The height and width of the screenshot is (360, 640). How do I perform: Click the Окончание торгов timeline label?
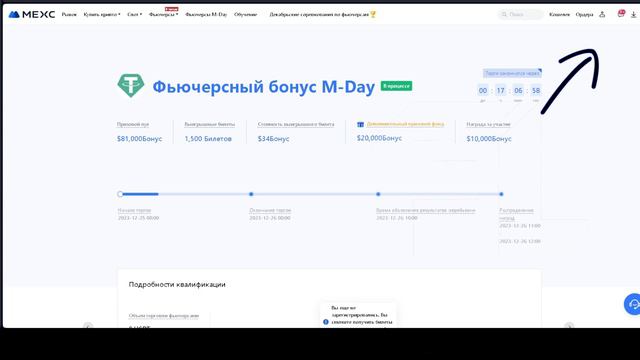pyautogui.click(x=270, y=210)
